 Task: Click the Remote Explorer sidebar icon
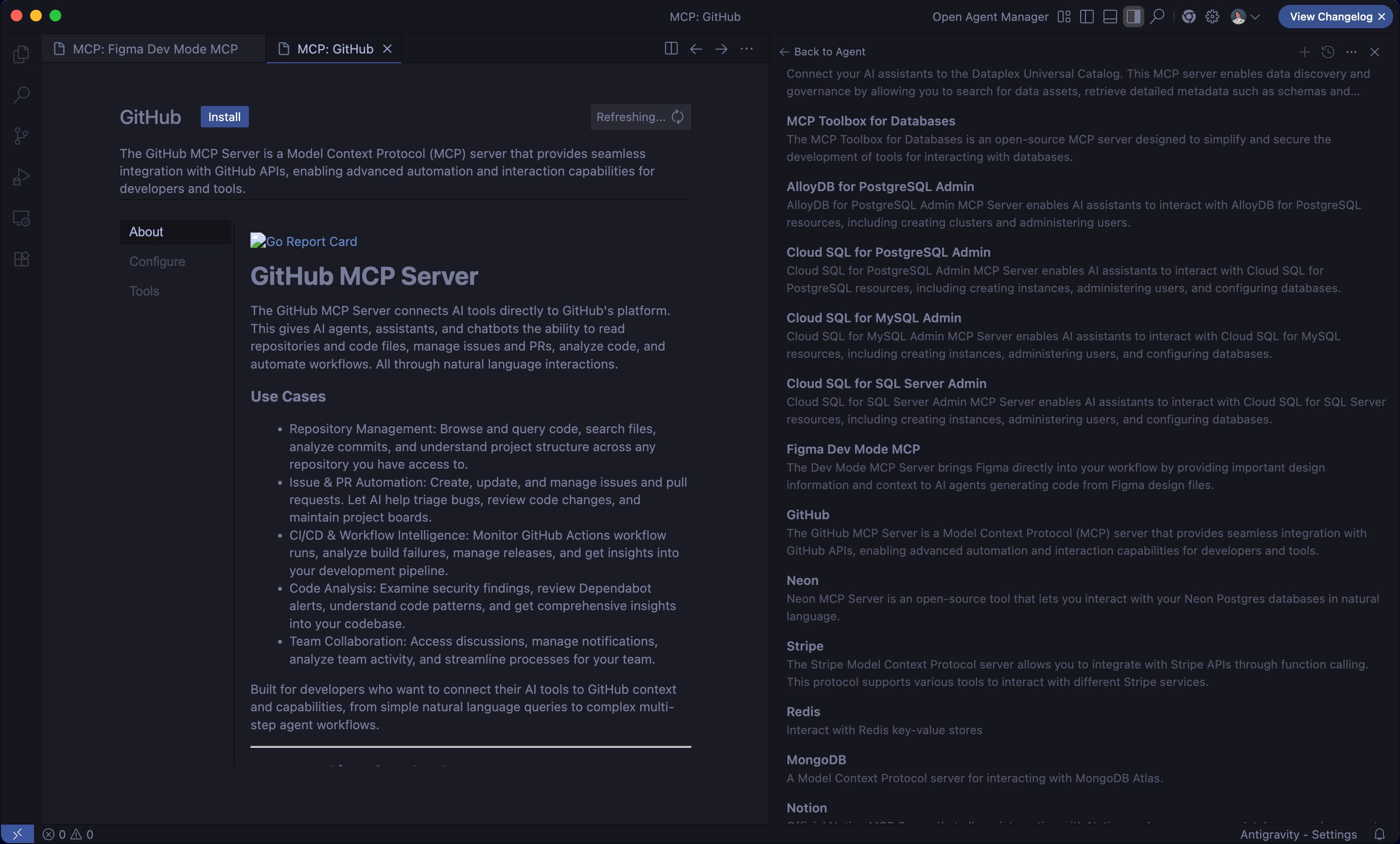tap(21, 218)
